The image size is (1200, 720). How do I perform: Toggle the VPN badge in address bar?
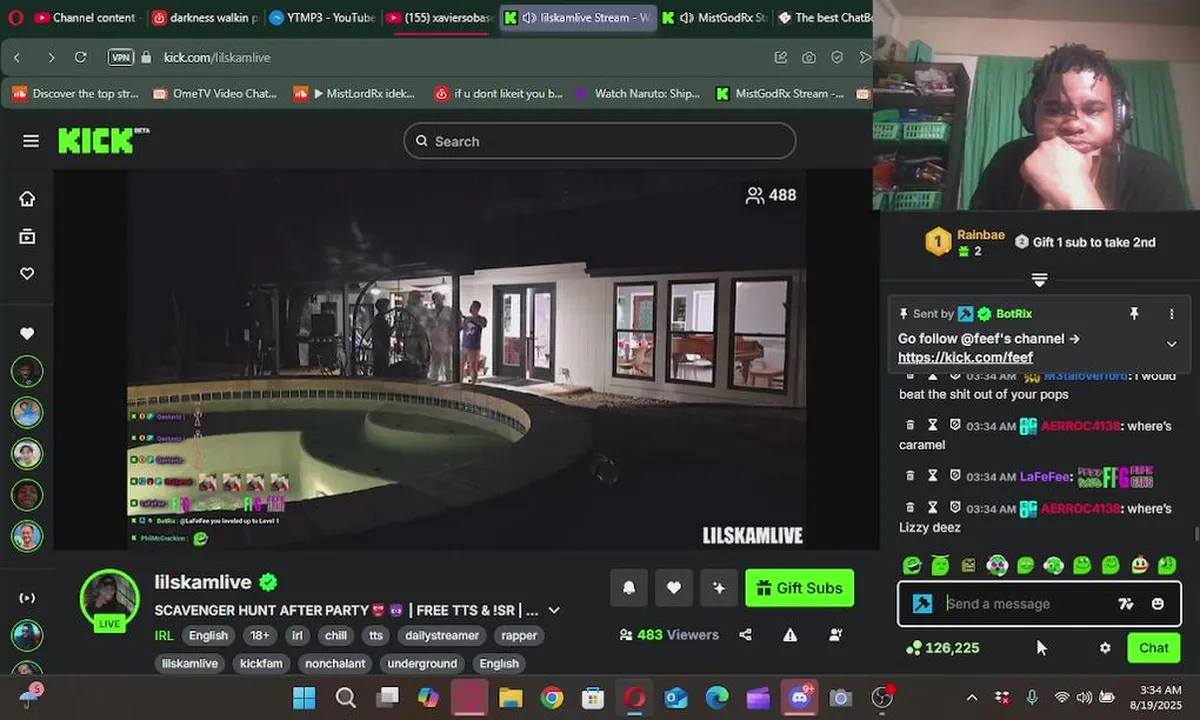[121, 58]
